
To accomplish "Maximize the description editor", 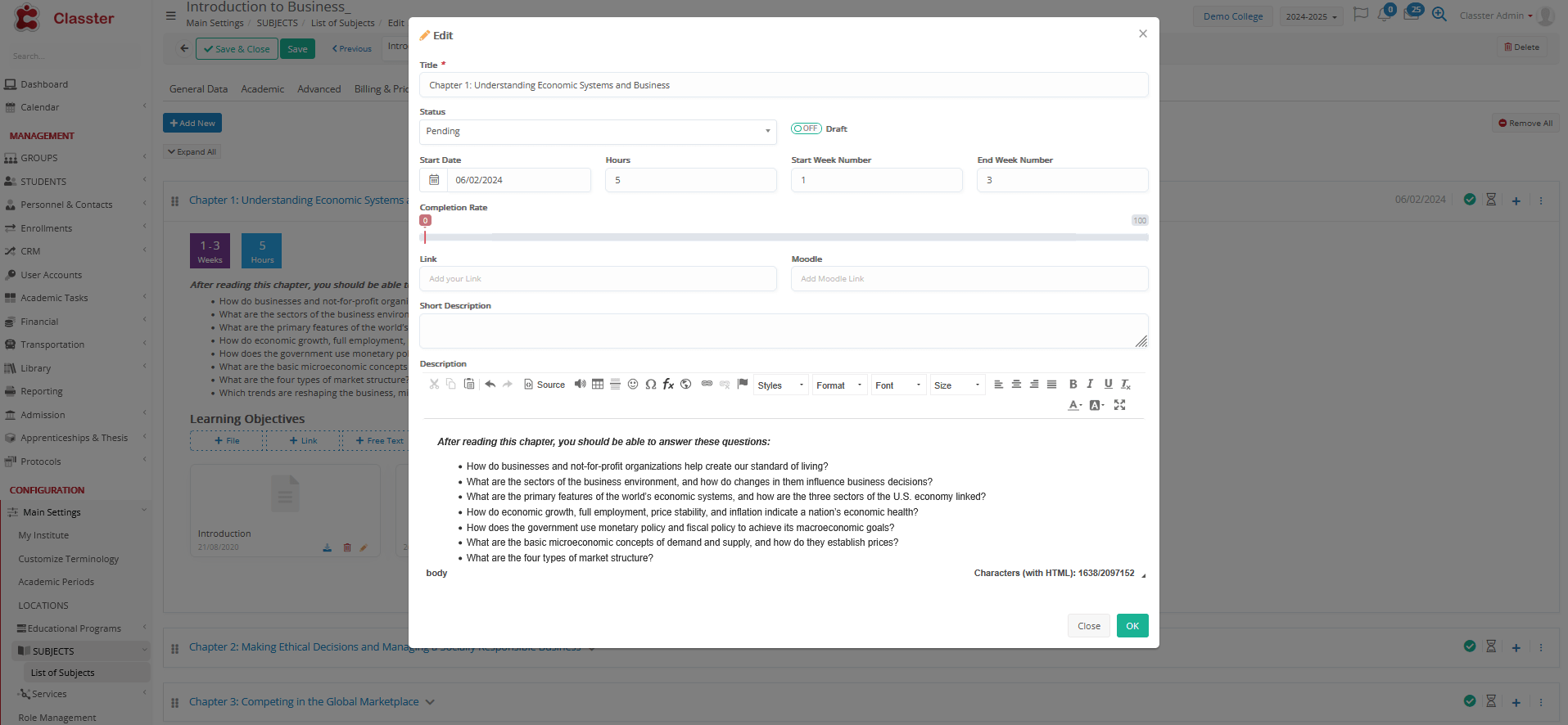I will tap(1119, 405).
